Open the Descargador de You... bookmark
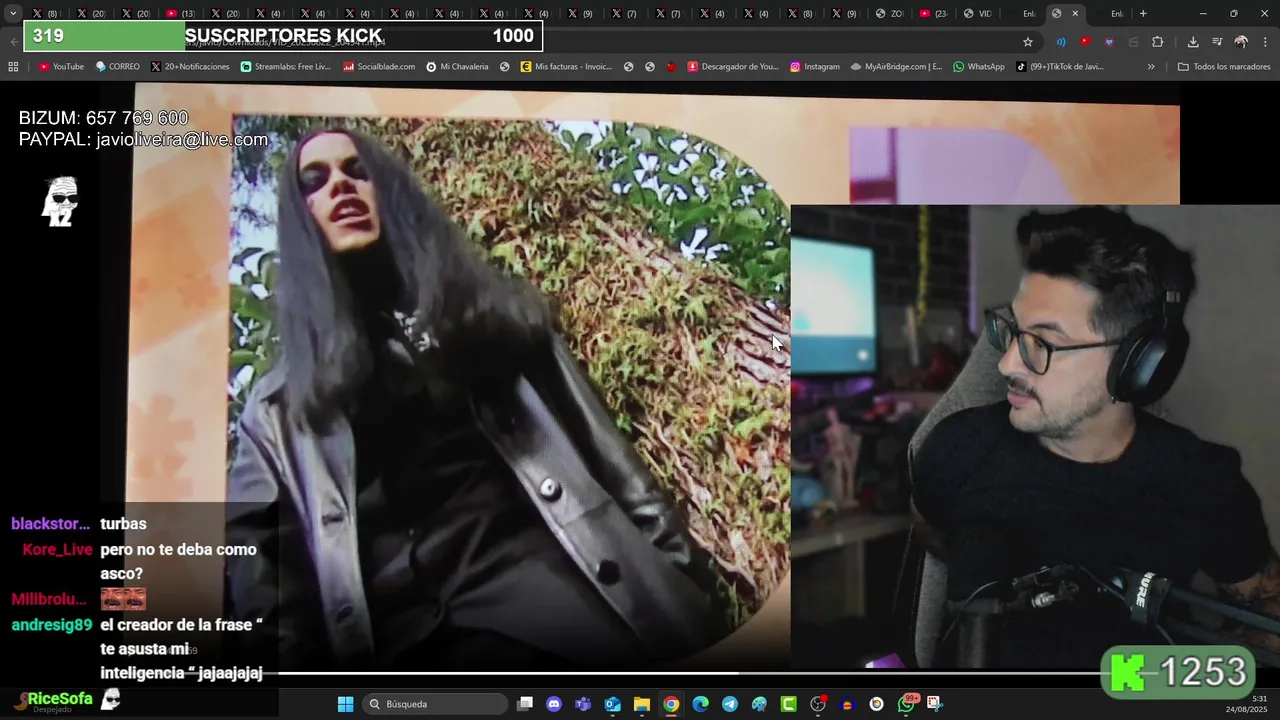Viewport: 1280px width, 720px height. coord(733,67)
